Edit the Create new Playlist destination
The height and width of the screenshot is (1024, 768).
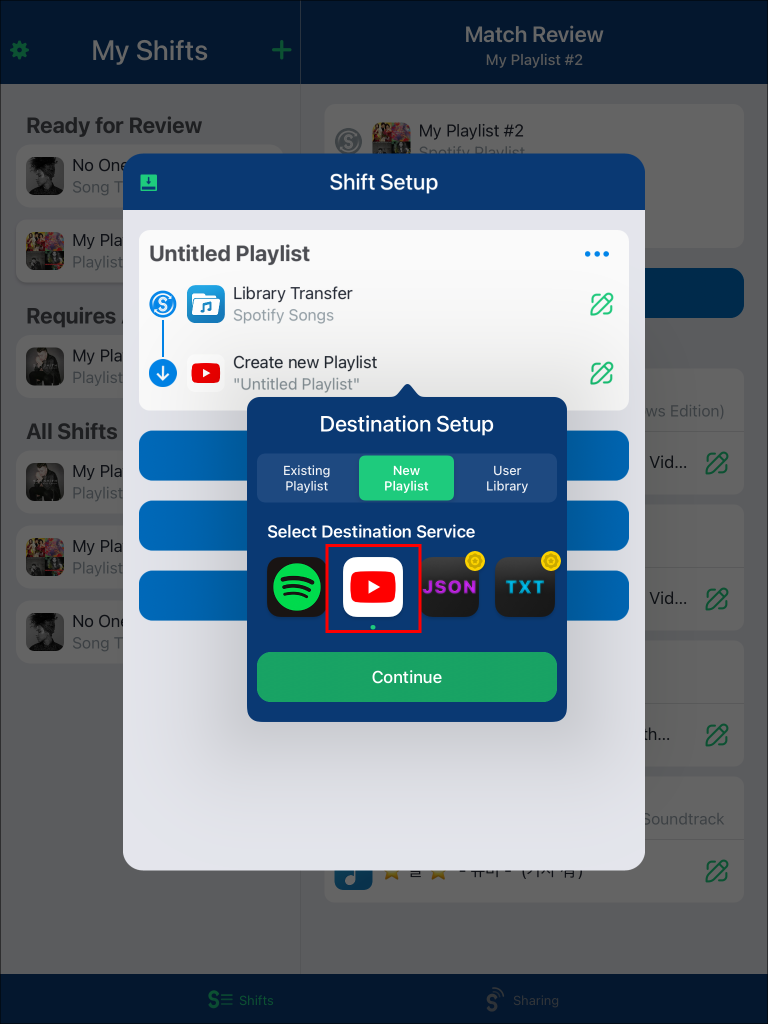601,373
